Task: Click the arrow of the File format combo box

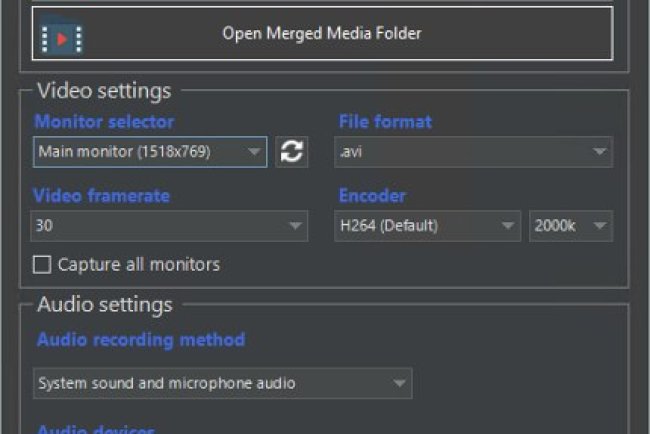Action: point(599,152)
